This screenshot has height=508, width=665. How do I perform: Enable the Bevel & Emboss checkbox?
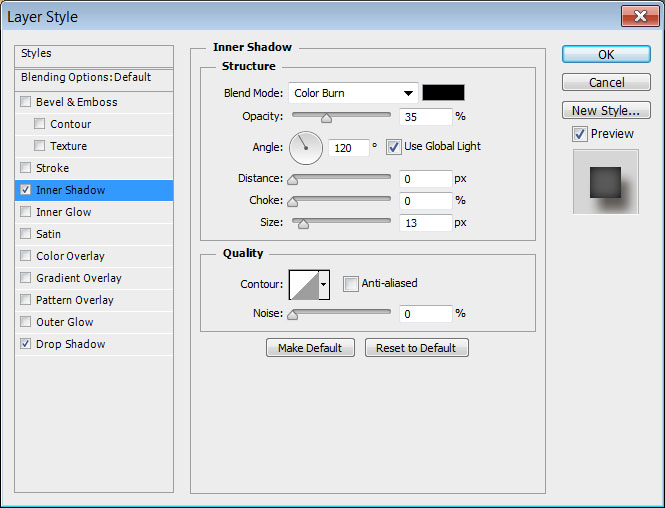click(x=26, y=102)
